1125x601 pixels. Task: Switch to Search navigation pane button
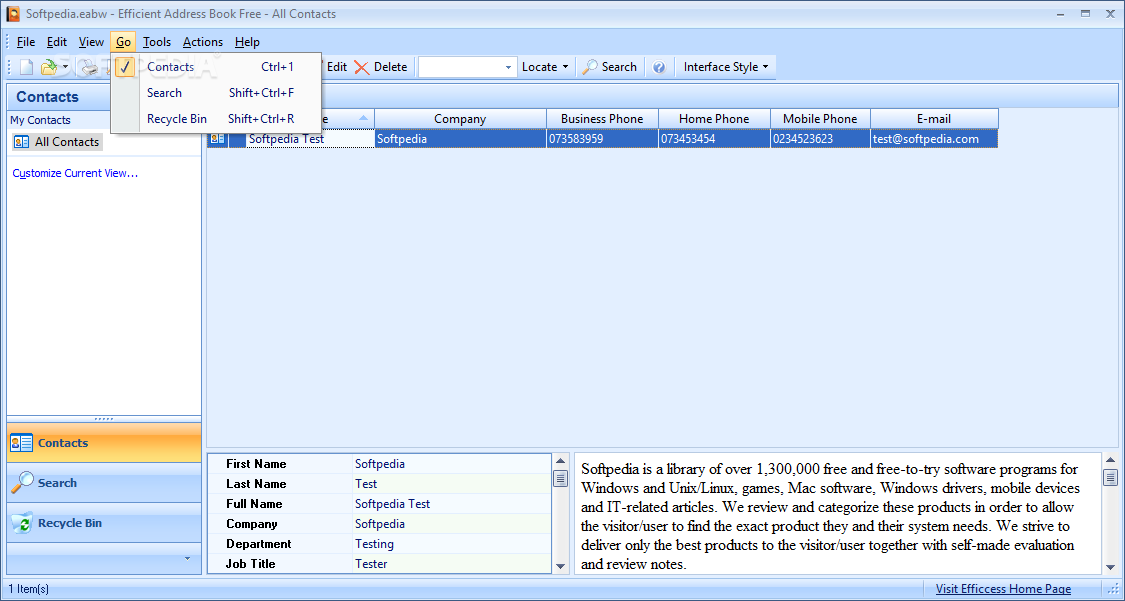[104, 483]
